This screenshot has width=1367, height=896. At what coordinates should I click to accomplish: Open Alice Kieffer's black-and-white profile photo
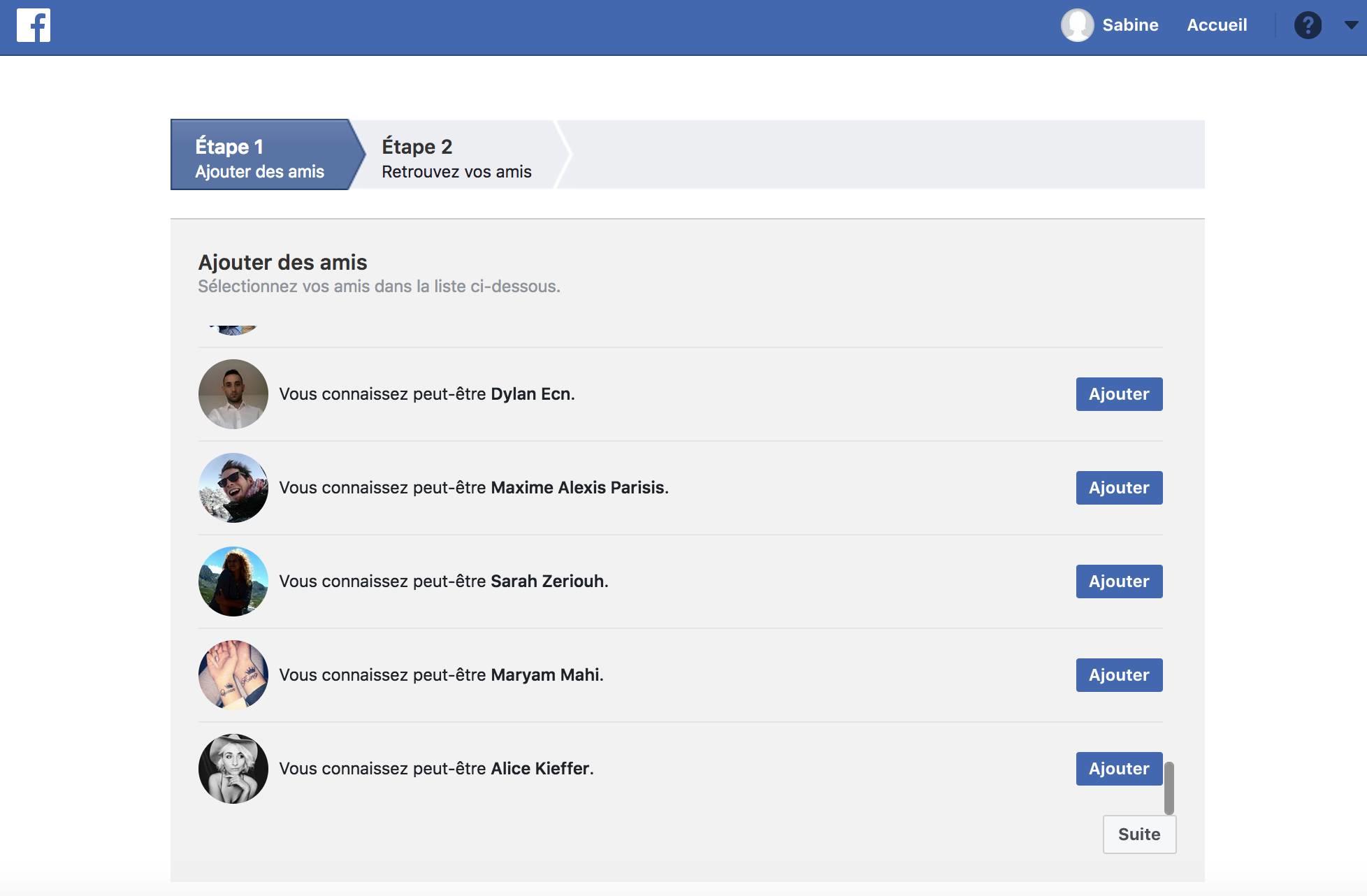point(233,769)
